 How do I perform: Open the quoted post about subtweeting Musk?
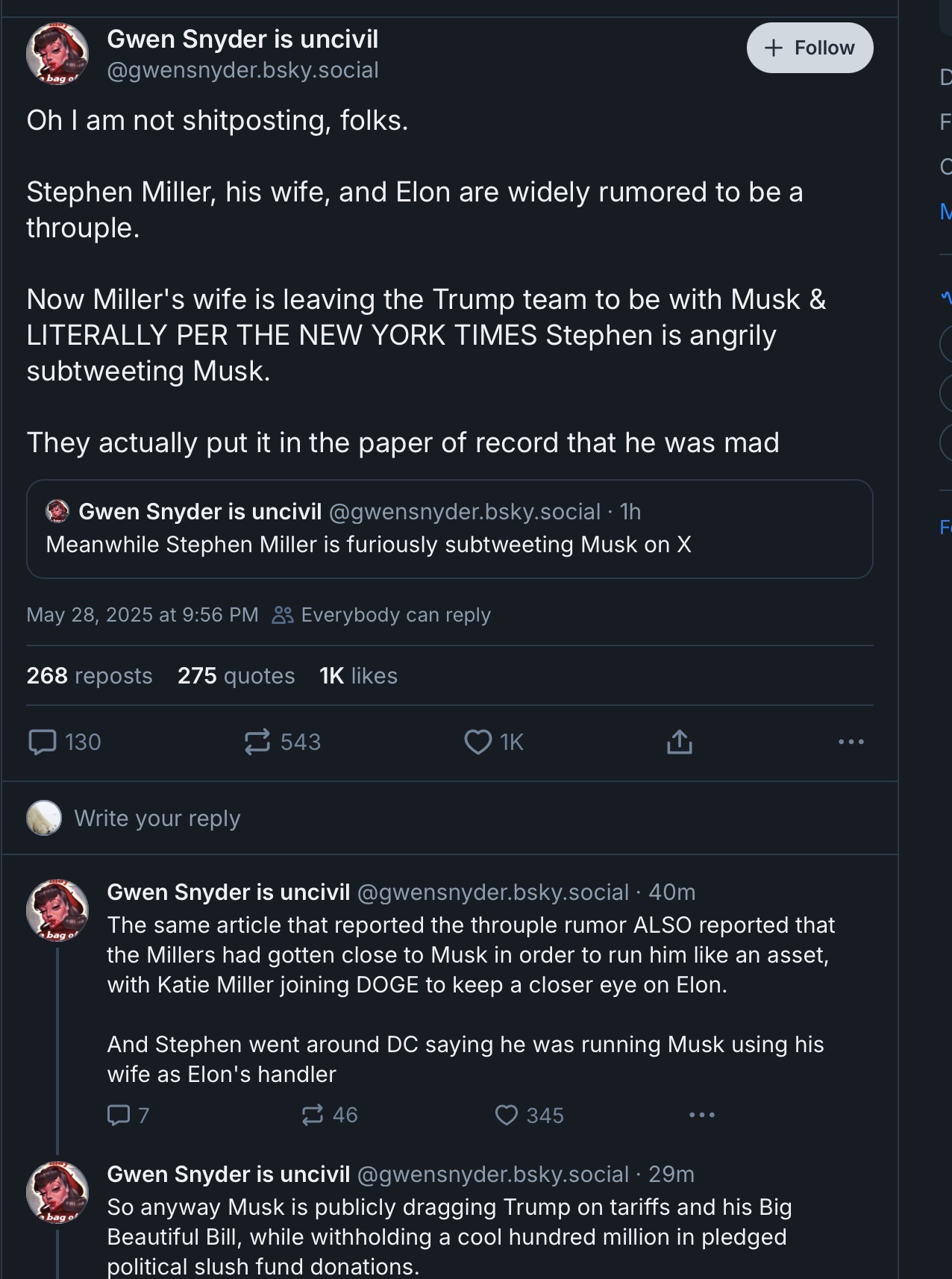450,528
